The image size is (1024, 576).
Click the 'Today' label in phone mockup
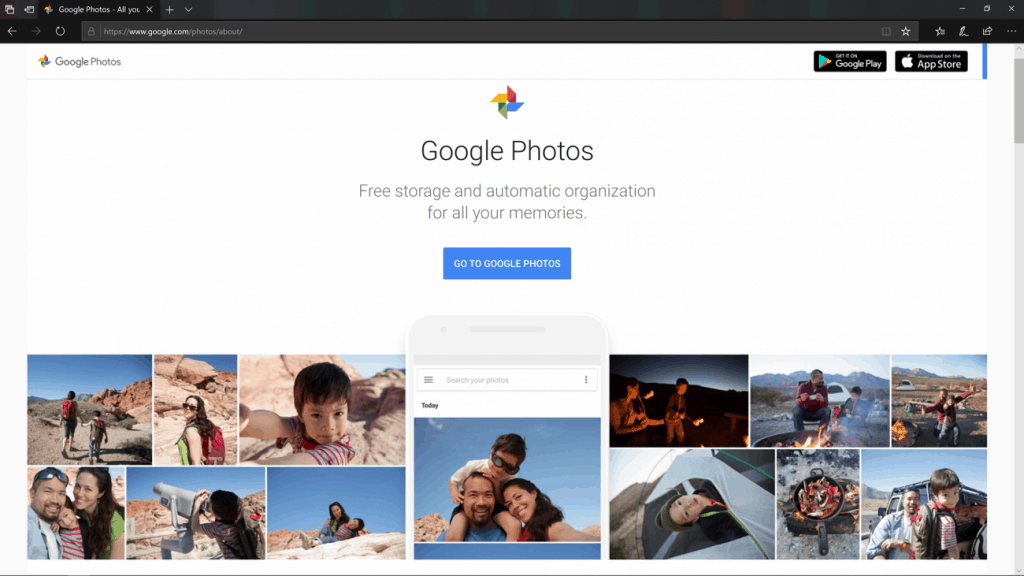tap(430, 406)
